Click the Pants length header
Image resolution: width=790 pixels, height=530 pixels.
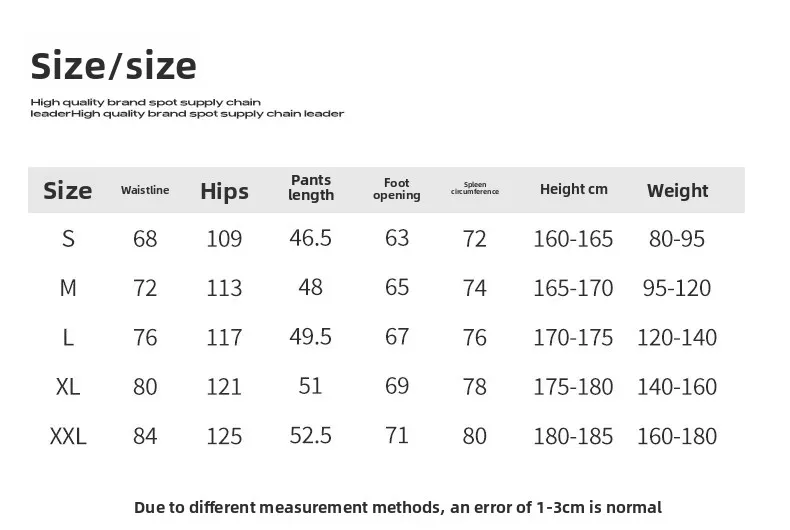pyautogui.click(x=311, y=187)
